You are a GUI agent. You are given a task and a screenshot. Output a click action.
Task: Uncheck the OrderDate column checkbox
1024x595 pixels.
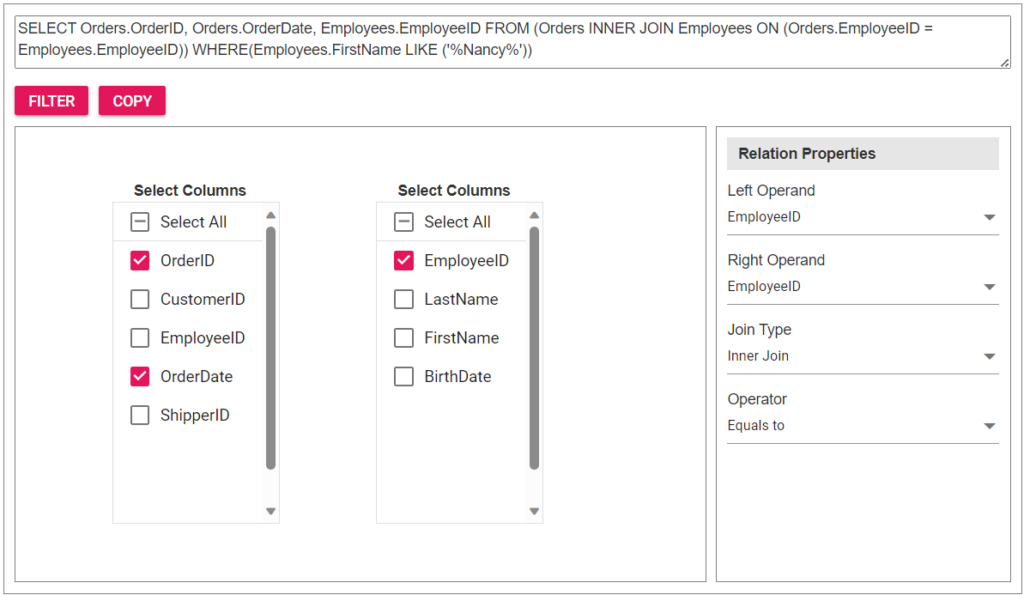point(140,377)
